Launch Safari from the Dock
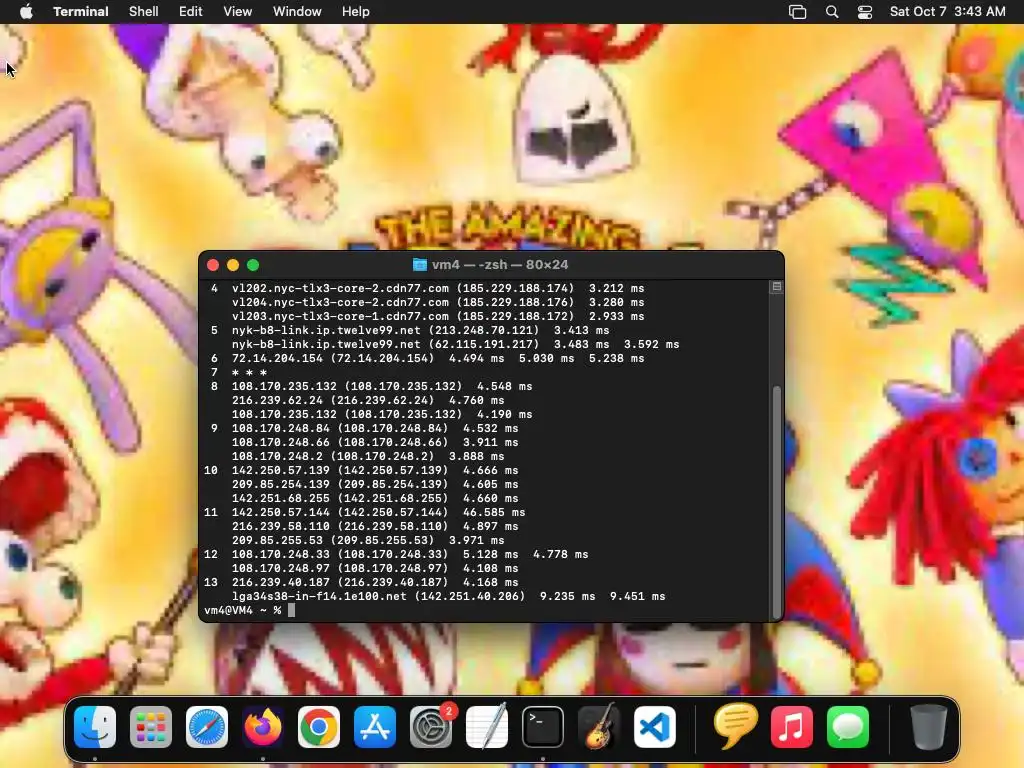The height and width of the screenshot is (768, 1024). pos(207,727)
